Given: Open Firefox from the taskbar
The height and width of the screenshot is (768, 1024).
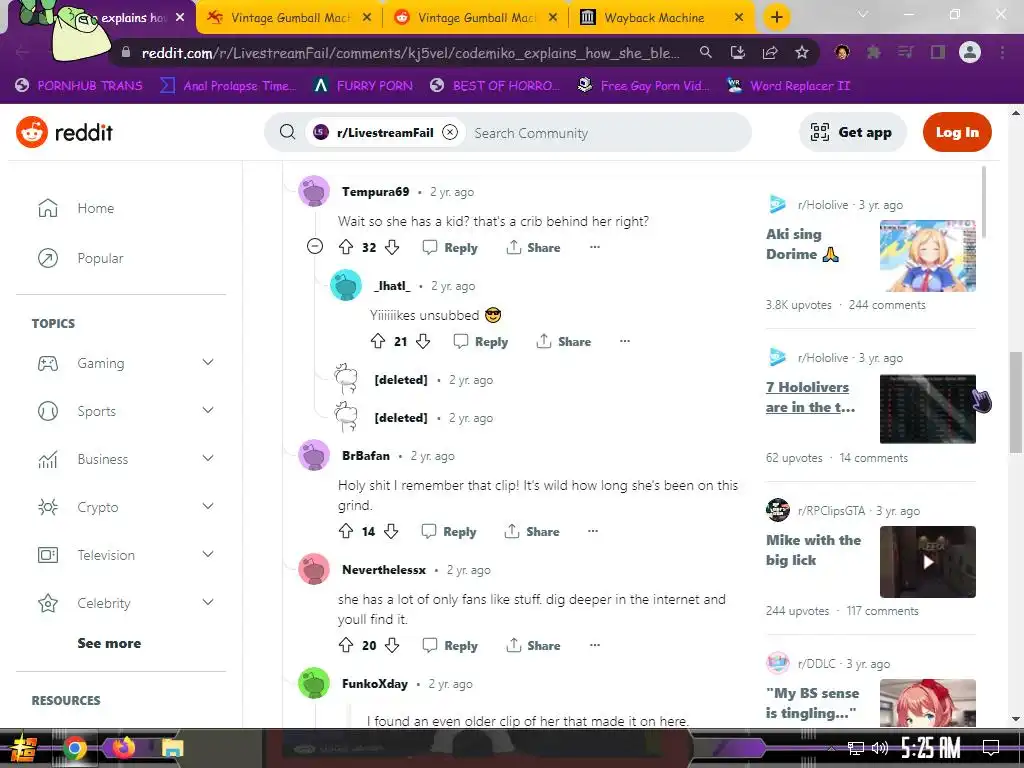Looking at the screenshot, I should [x=123, y=748].
